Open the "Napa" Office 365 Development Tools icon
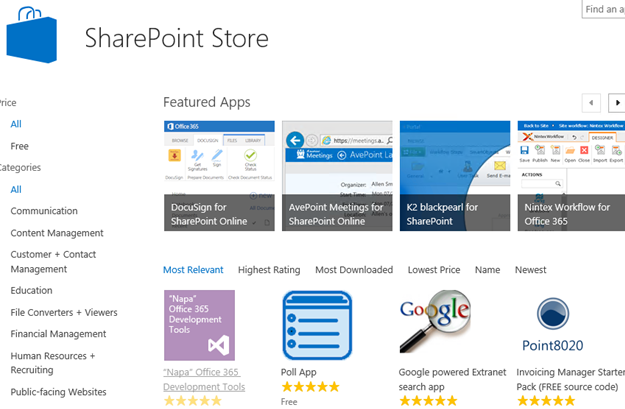This screenshot has width=625, height=409. [x=199, y=325]
